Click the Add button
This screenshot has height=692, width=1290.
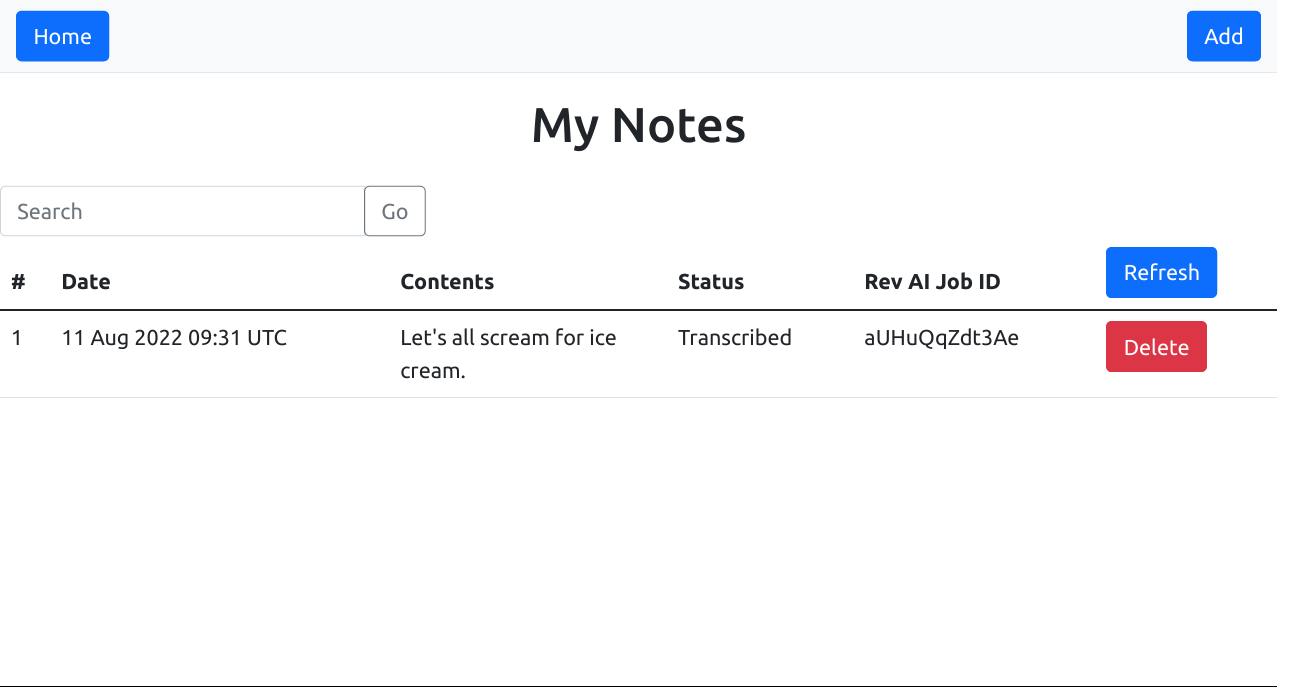pyautogui.click(x=1223, y=36)
